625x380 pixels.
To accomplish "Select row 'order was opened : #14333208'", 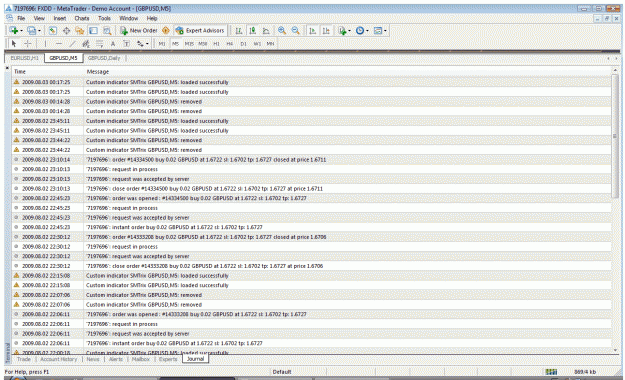I will (312, 314).
